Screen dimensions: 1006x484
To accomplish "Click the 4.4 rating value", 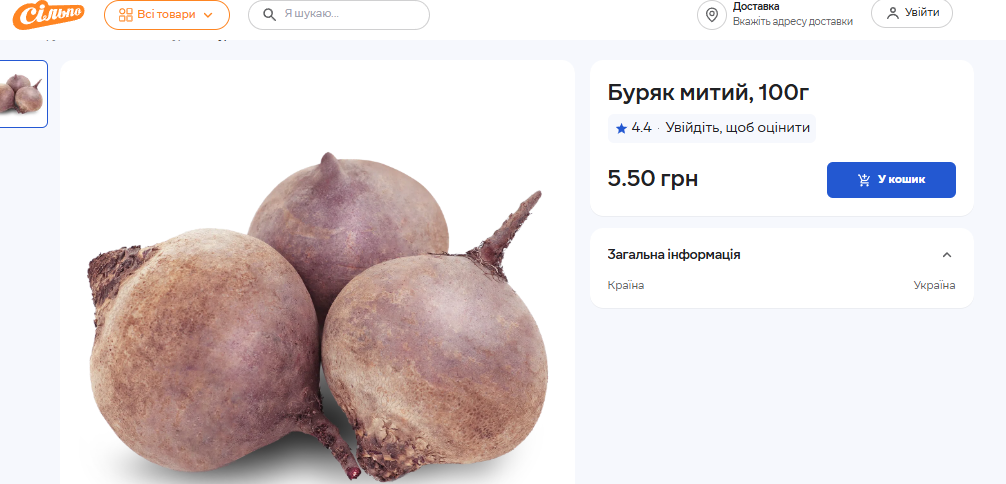I will [641, 128].
